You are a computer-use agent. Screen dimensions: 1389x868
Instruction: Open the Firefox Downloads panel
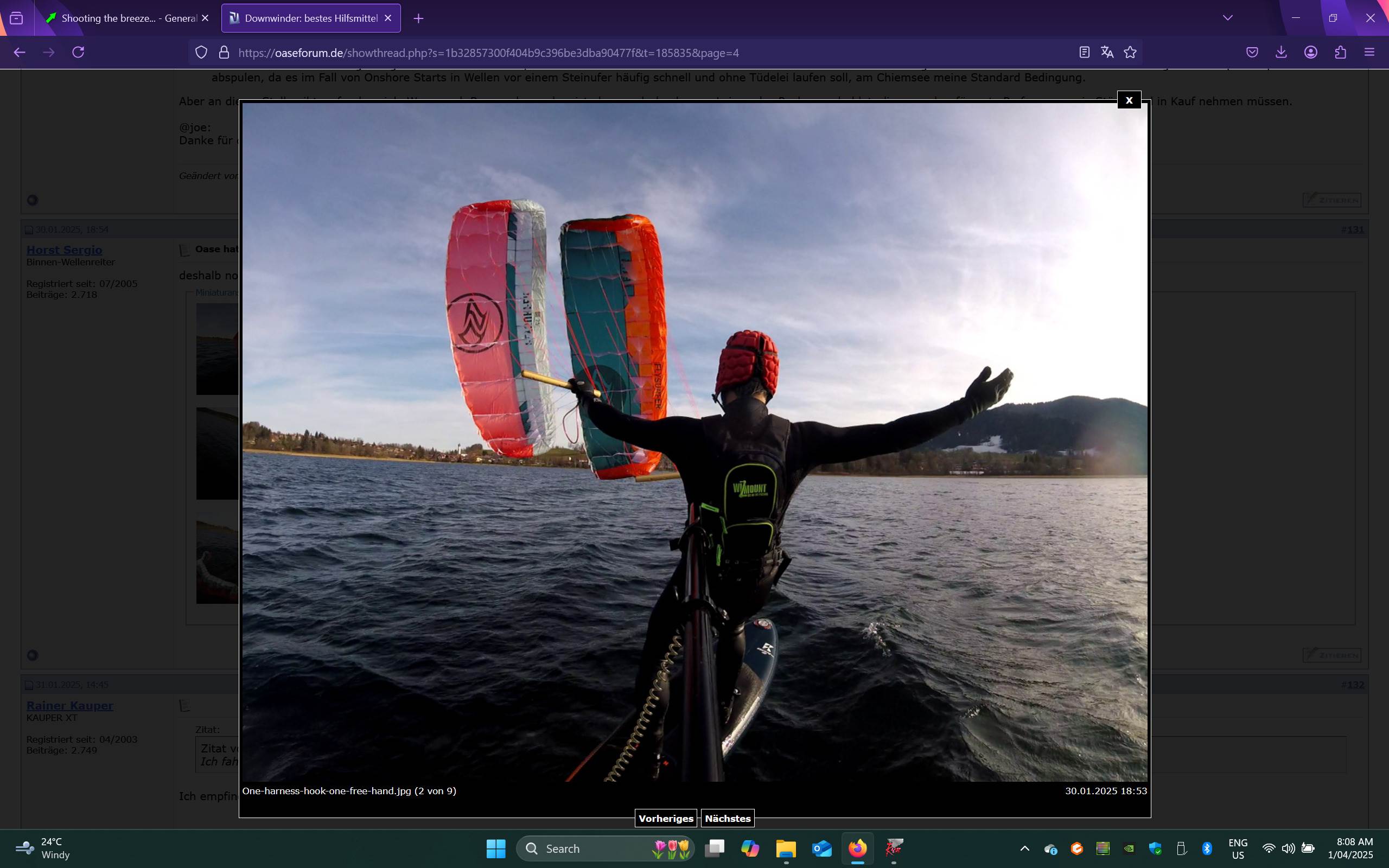1281,52
